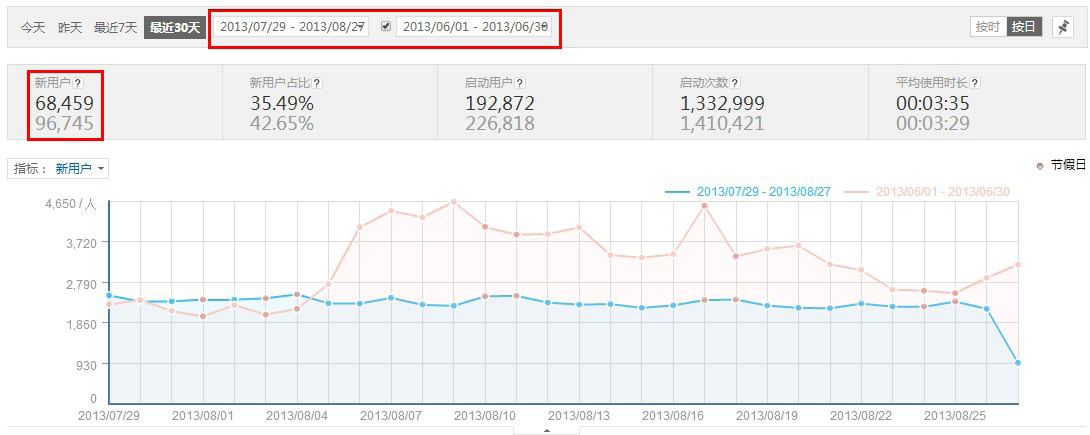Open help icon next to 新用户占比

[x=317, y=83]
